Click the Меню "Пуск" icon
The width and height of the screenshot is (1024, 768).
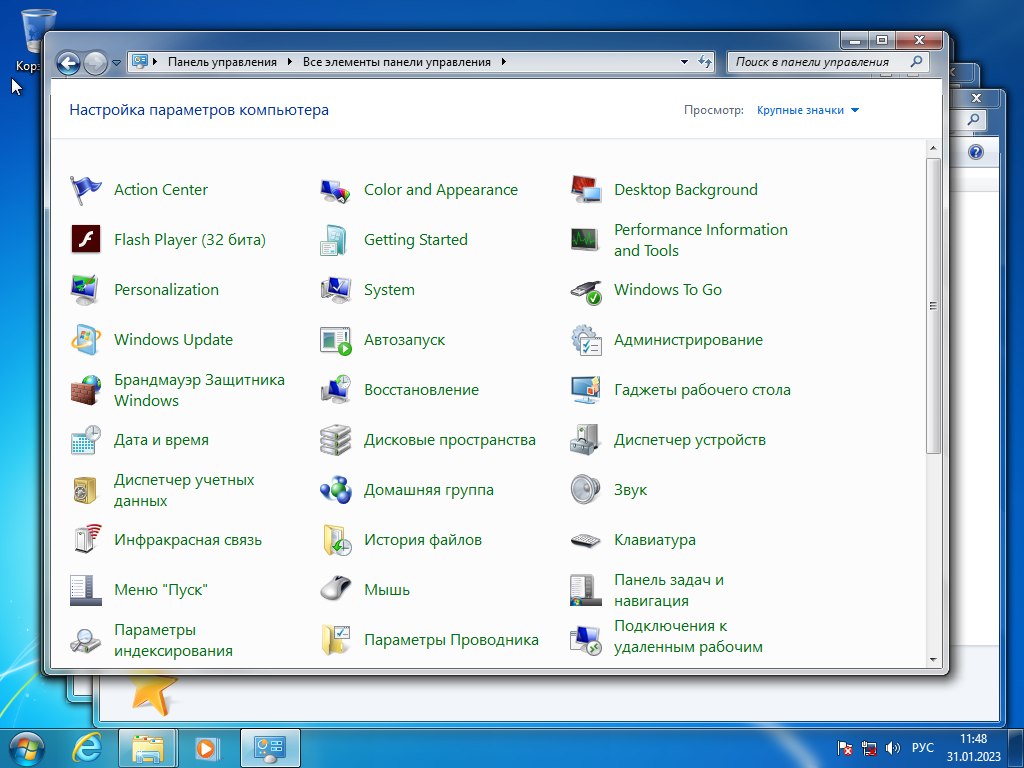point(86,590)
